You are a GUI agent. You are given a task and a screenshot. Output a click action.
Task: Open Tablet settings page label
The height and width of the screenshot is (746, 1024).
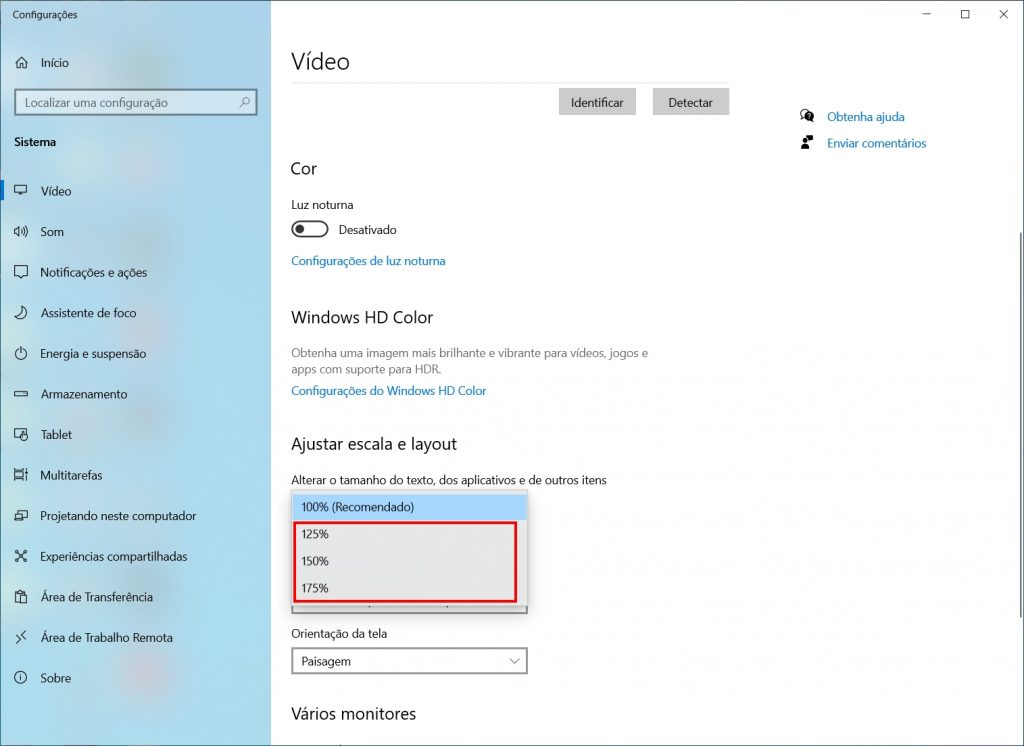pos(56,434)
